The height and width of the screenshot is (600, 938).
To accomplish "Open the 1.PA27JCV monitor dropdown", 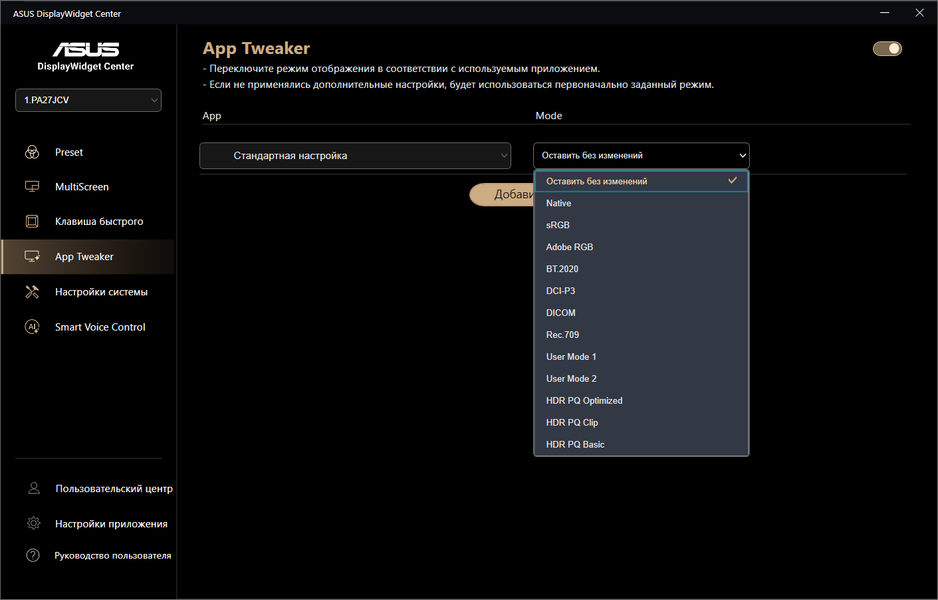I will pyautogui.click(x=89, y=100).
